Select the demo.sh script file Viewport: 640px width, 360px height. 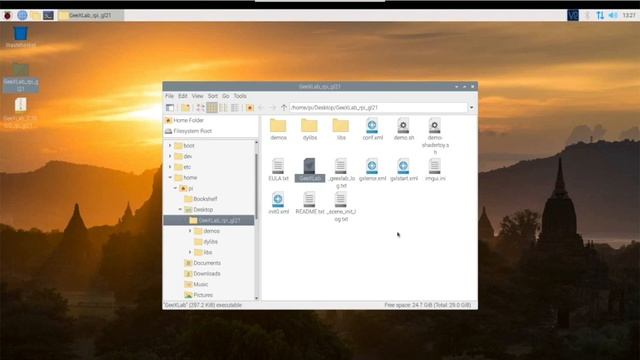pyautogui.click(x=404, y=129)
